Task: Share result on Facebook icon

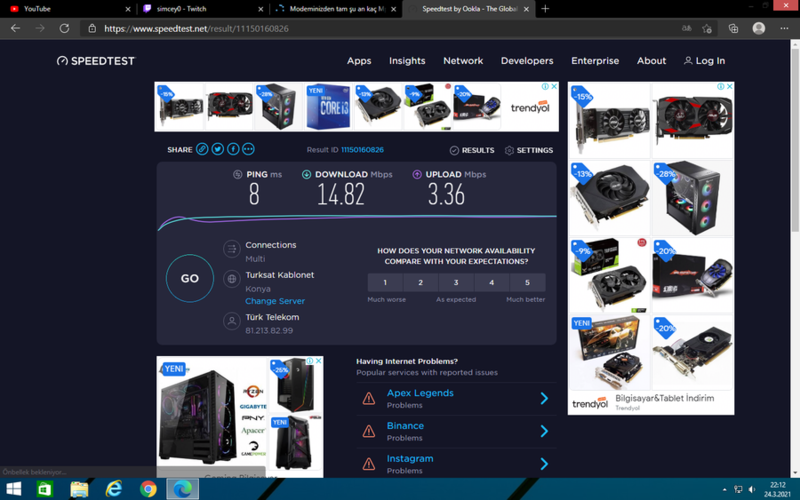Action: point(233,149)
